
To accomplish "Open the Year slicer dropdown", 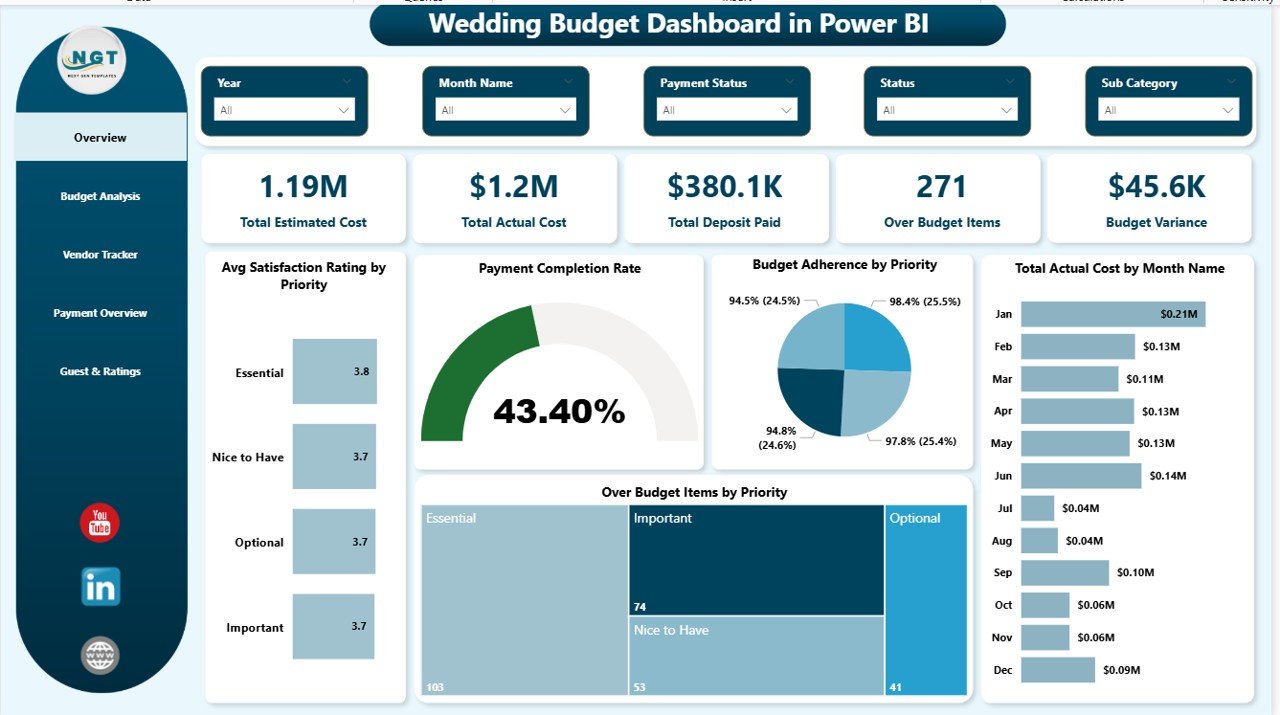I will coord(343,110).
